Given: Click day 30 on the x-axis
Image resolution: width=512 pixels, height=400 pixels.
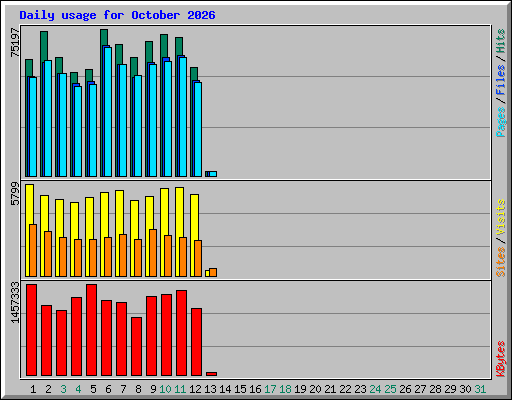Looking at the screenshot, I should coord(465,389).
